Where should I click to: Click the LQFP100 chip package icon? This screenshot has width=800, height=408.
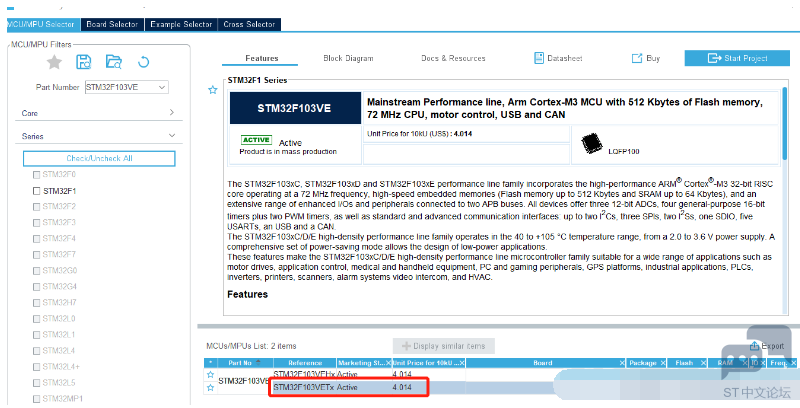coord(591,144)
